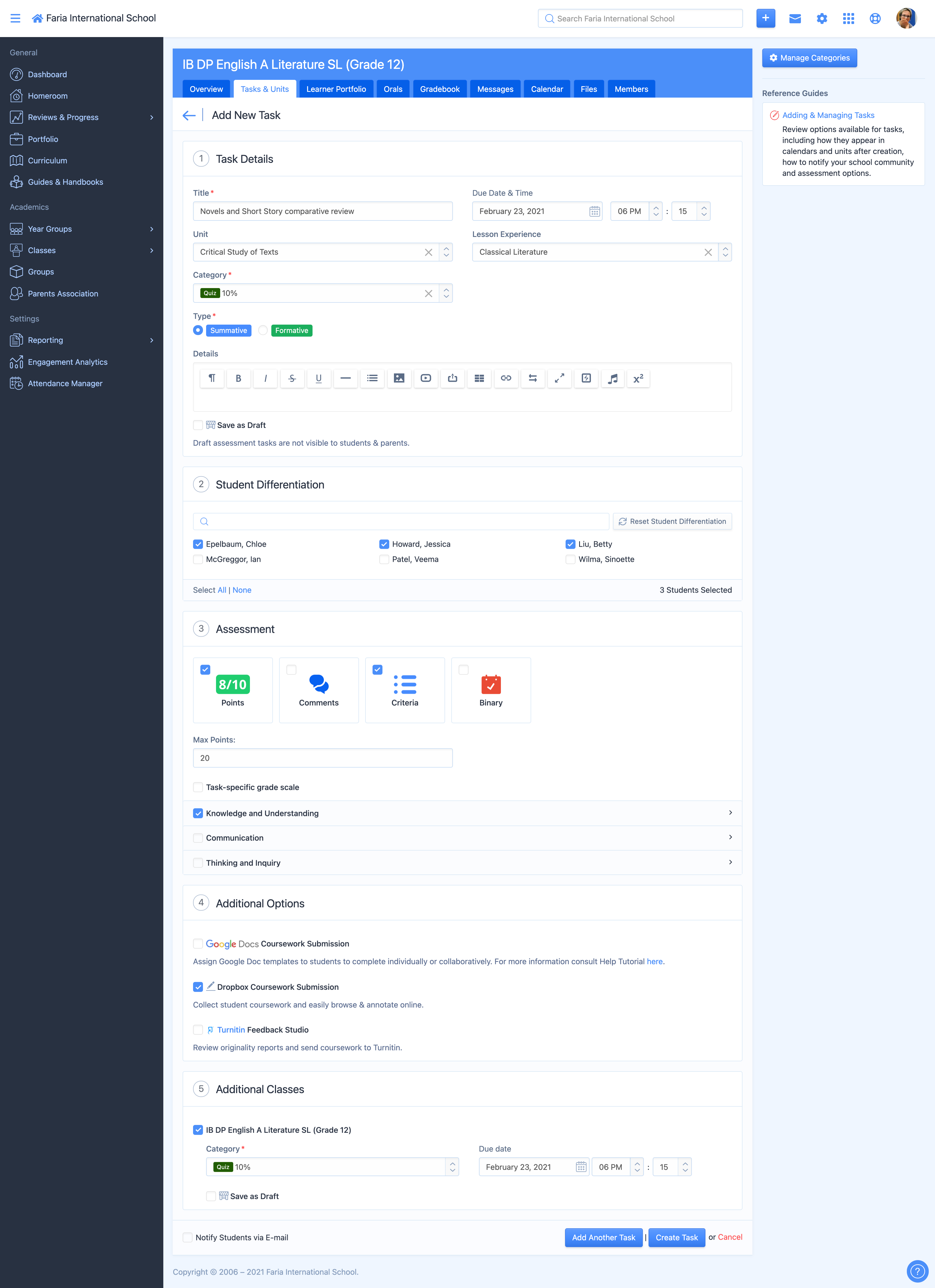Click the Create Task button
The image size is (935, 1288).
click(676, 1237)
